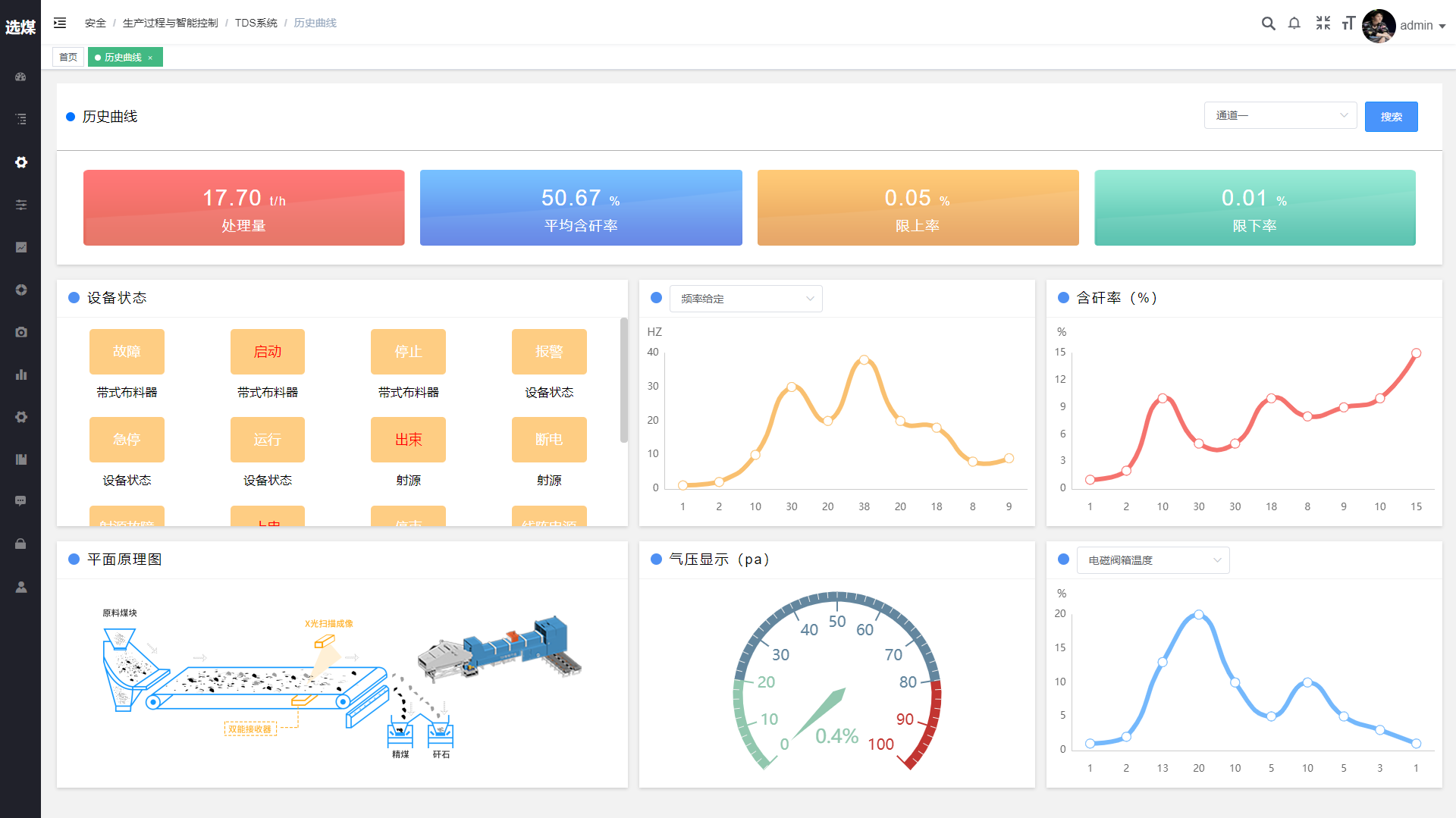This screenshot has width=1456, height=818.
Task: Select the chat bubble sidebar icon
Action: click(x=21, y=501)
